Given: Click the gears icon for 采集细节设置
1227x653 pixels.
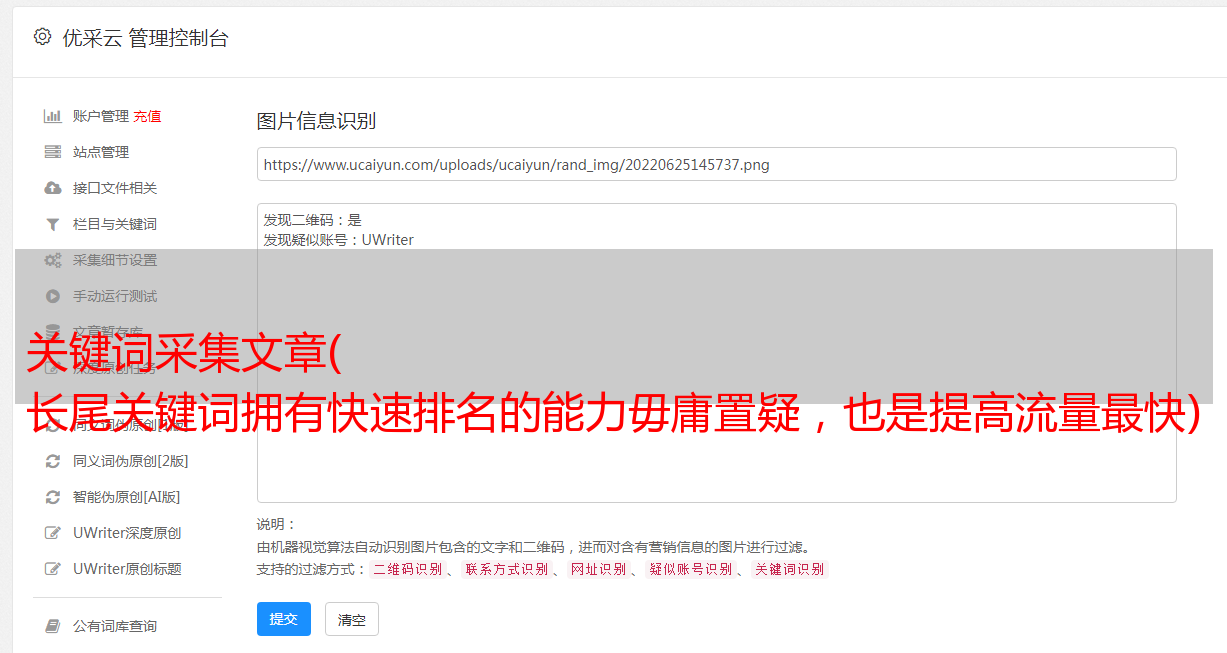Looking at the screenshot, I should click(53, 260).
